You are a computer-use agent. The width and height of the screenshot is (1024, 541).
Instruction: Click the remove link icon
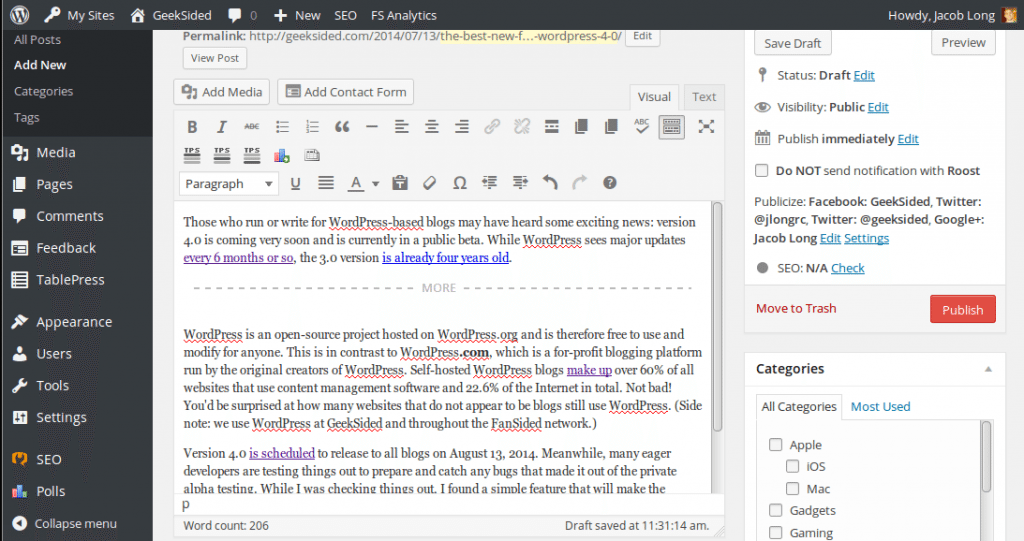[x=522, y=127]
